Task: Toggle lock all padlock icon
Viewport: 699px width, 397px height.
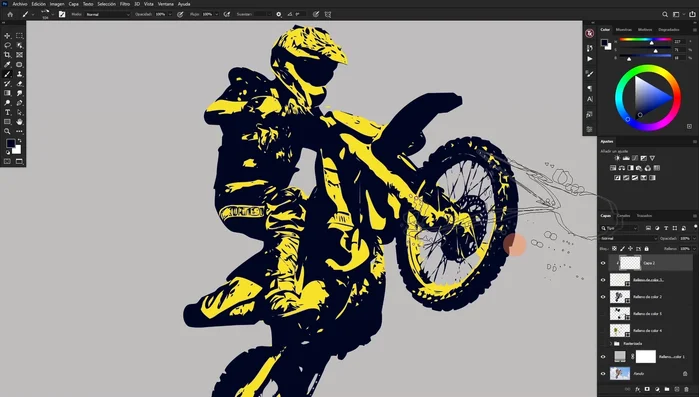Action: point(646,249)
